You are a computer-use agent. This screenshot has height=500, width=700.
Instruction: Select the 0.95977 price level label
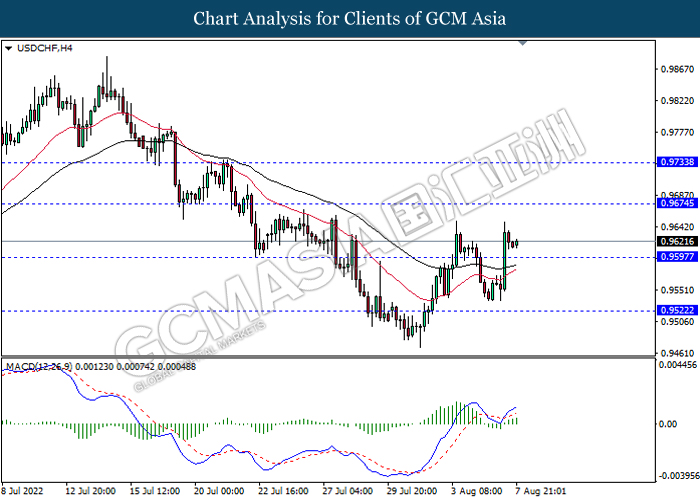677,257
